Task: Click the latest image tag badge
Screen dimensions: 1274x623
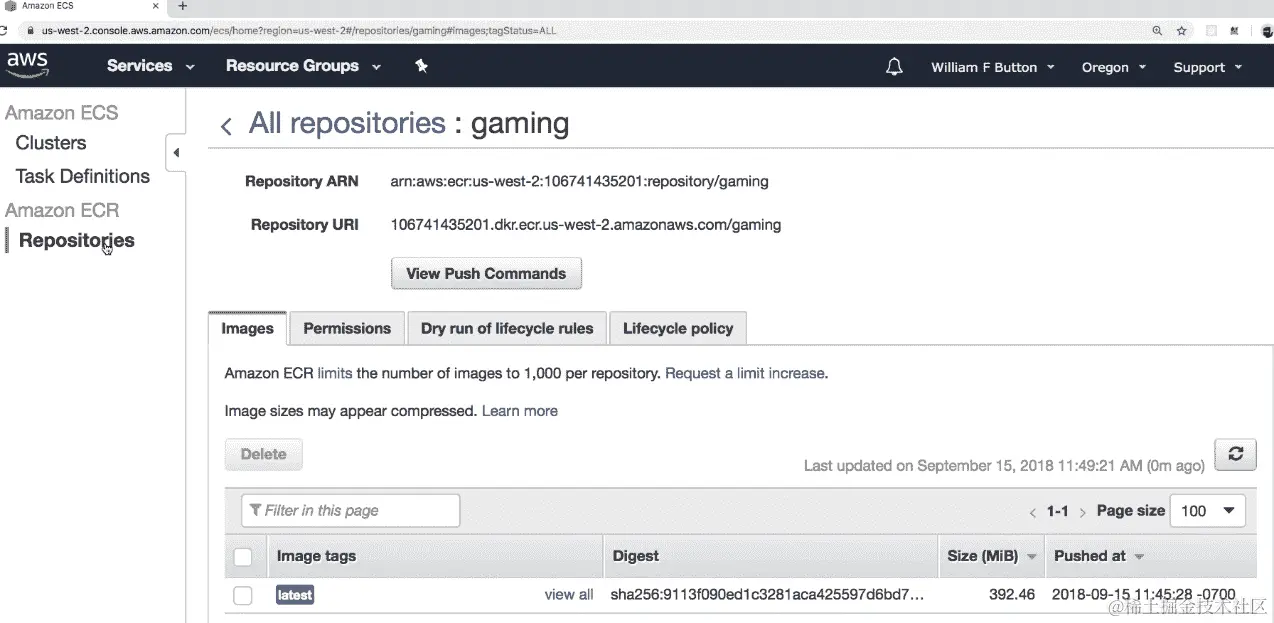Action: pos(295,595)
